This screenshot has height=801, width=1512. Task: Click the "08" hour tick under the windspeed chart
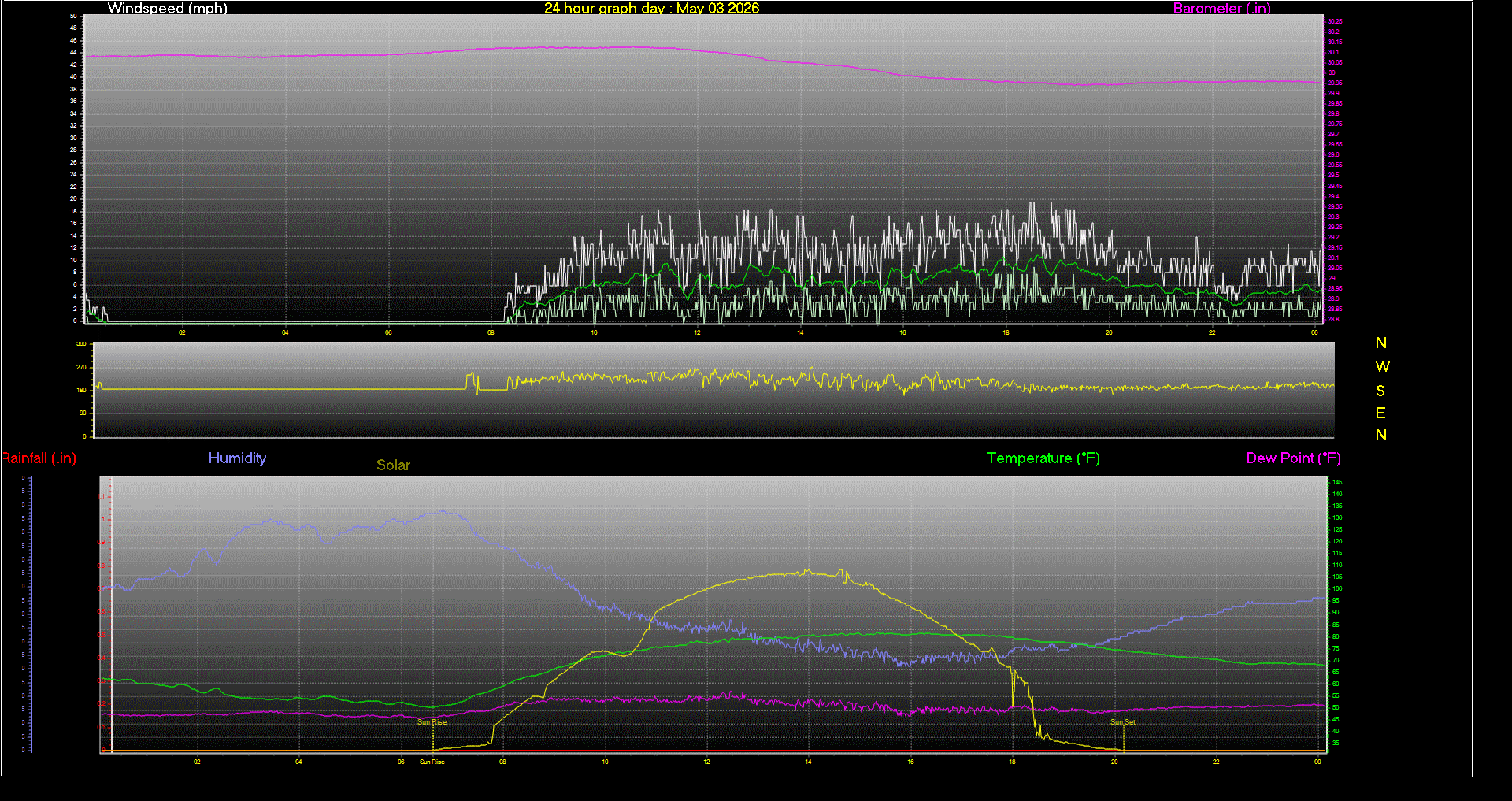click(491, 332)
